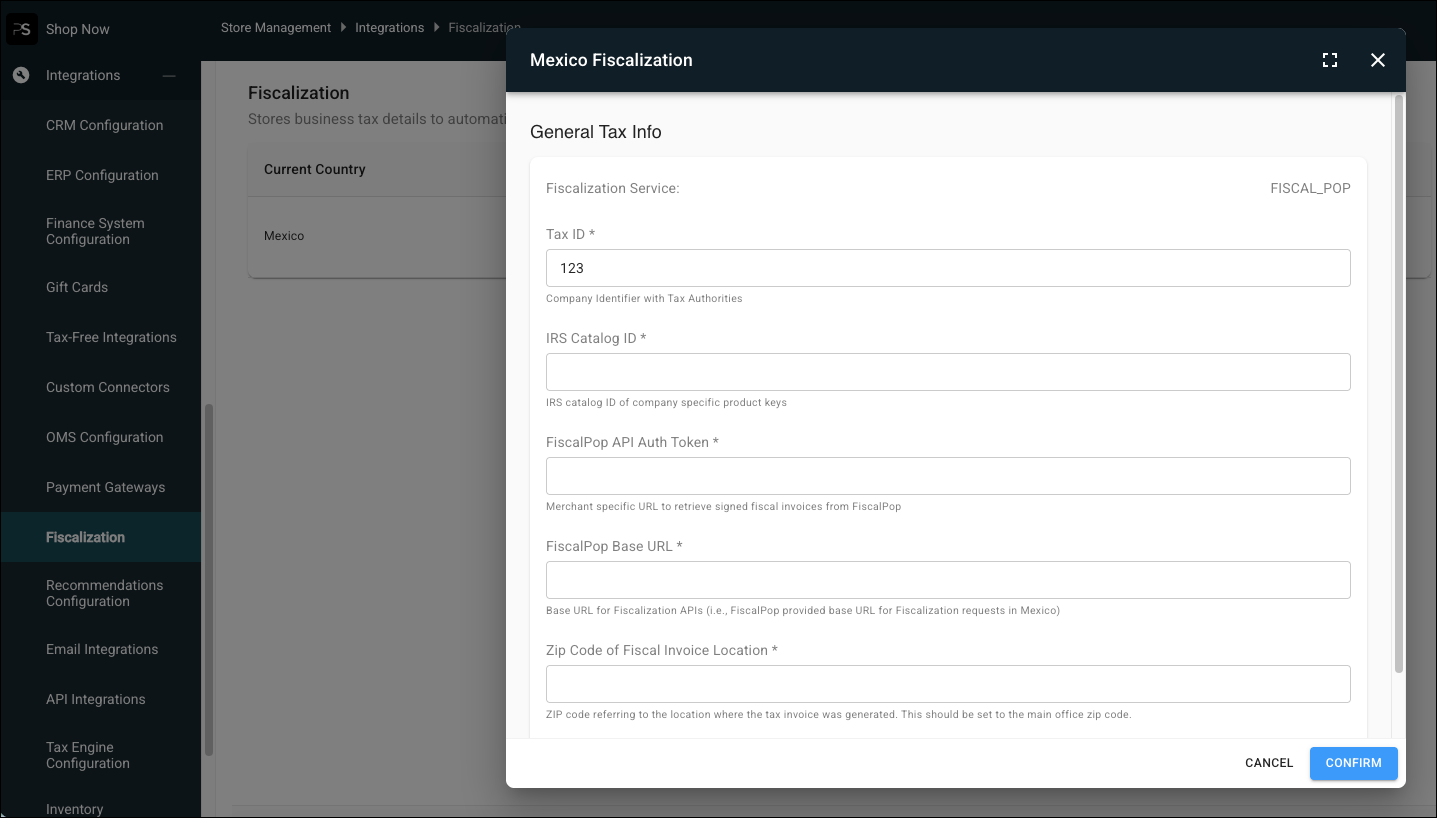Click the Current Country column header

point(315,169)
